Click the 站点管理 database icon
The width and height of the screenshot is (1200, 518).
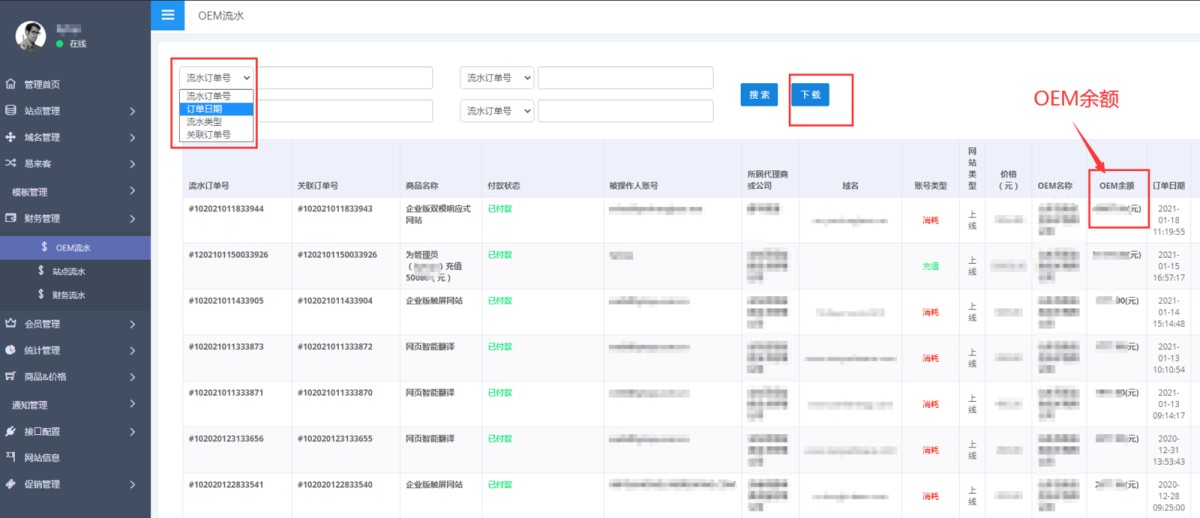[11, 111]
